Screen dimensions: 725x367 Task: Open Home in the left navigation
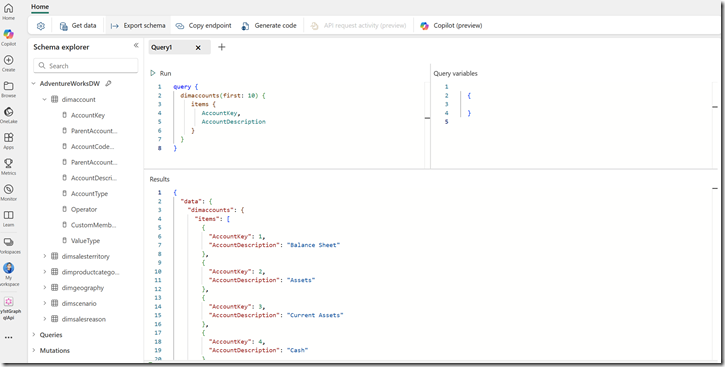pyautogui.click(x=8, y=12)
